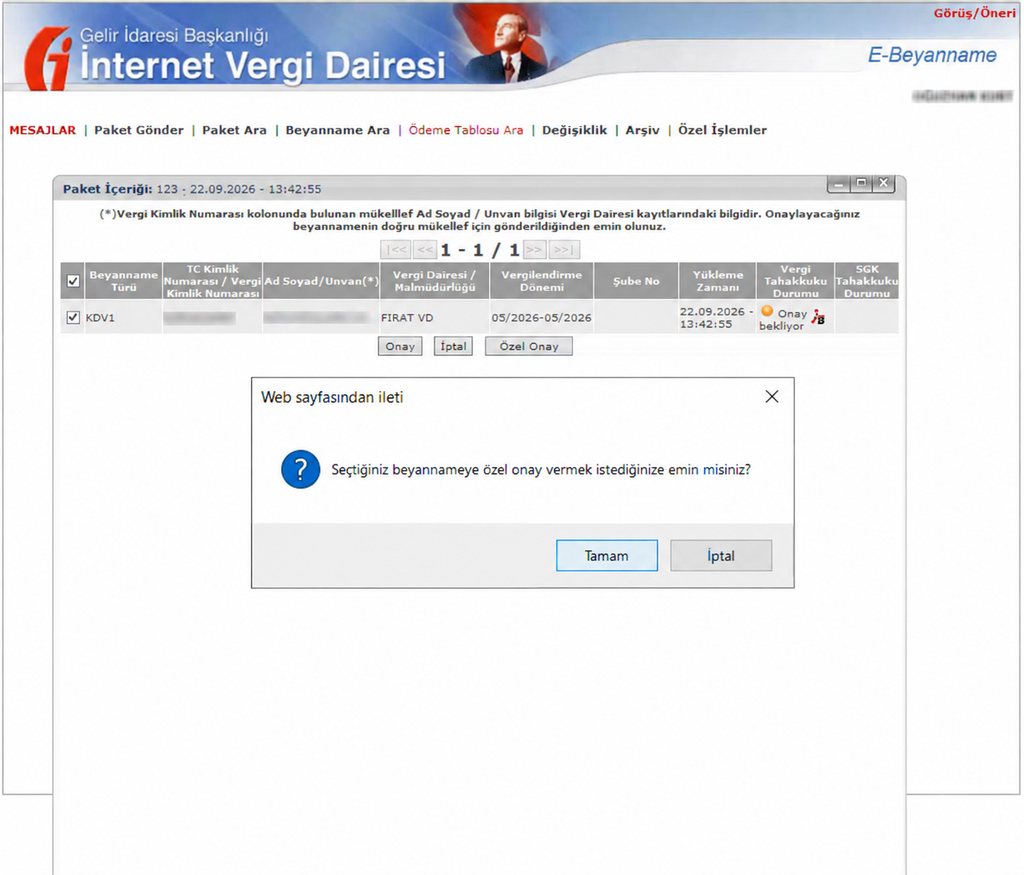Click the red Gelir İdaresi logo icon
Screen dimensions: 1024x875
(x=48, y=59)
